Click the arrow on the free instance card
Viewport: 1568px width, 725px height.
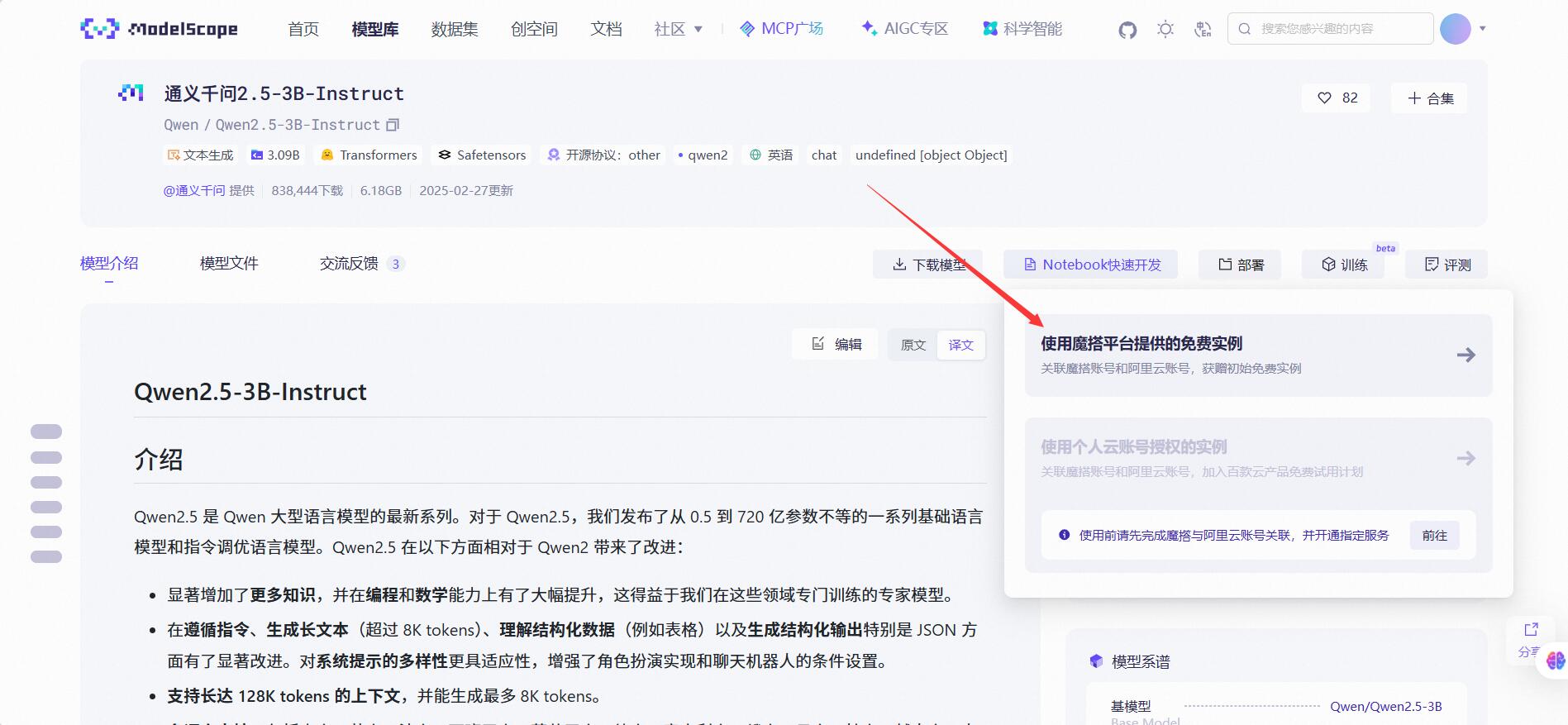click(1466, 355)
